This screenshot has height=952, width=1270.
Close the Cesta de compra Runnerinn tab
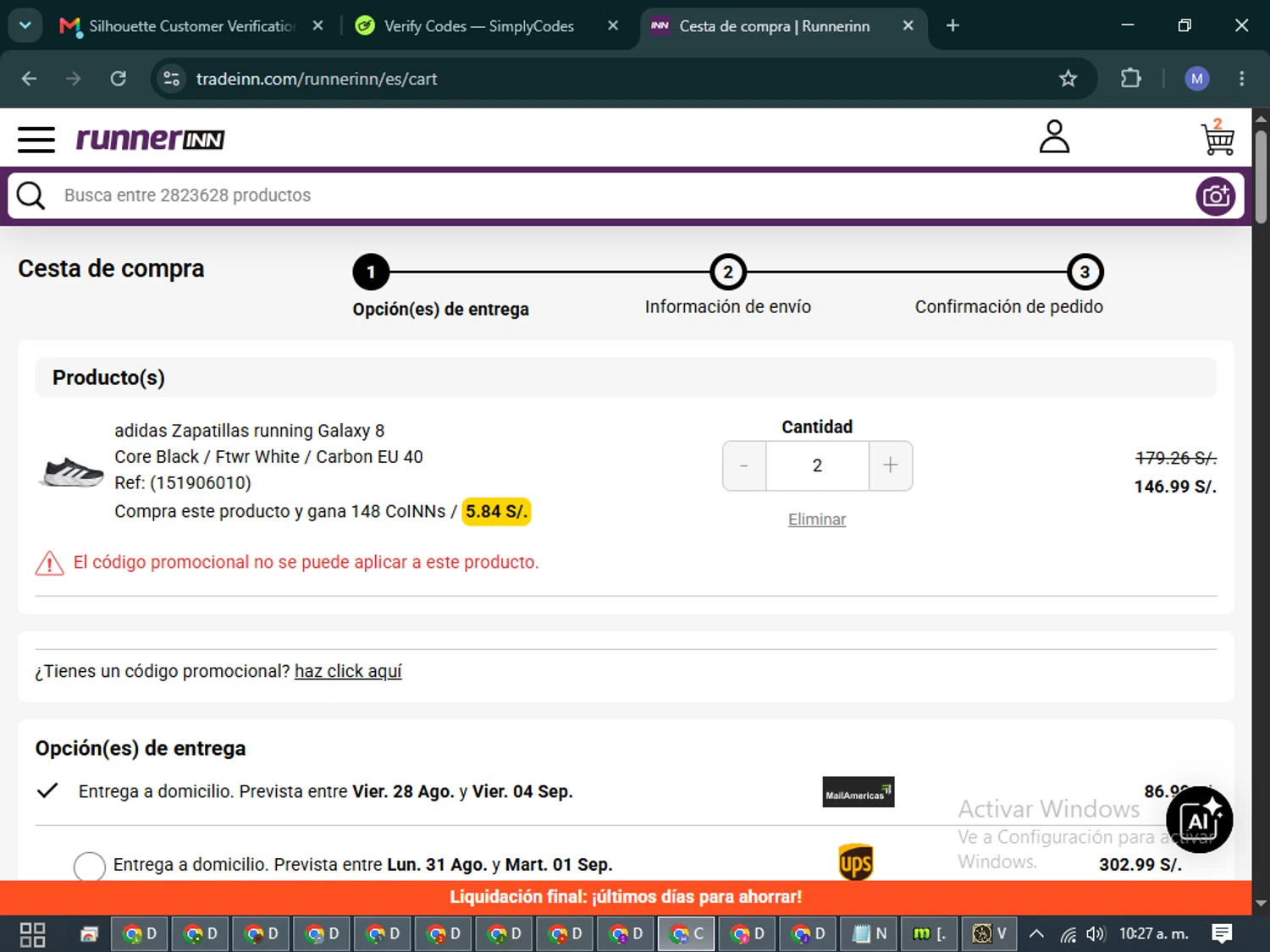(x=908, y=26)
